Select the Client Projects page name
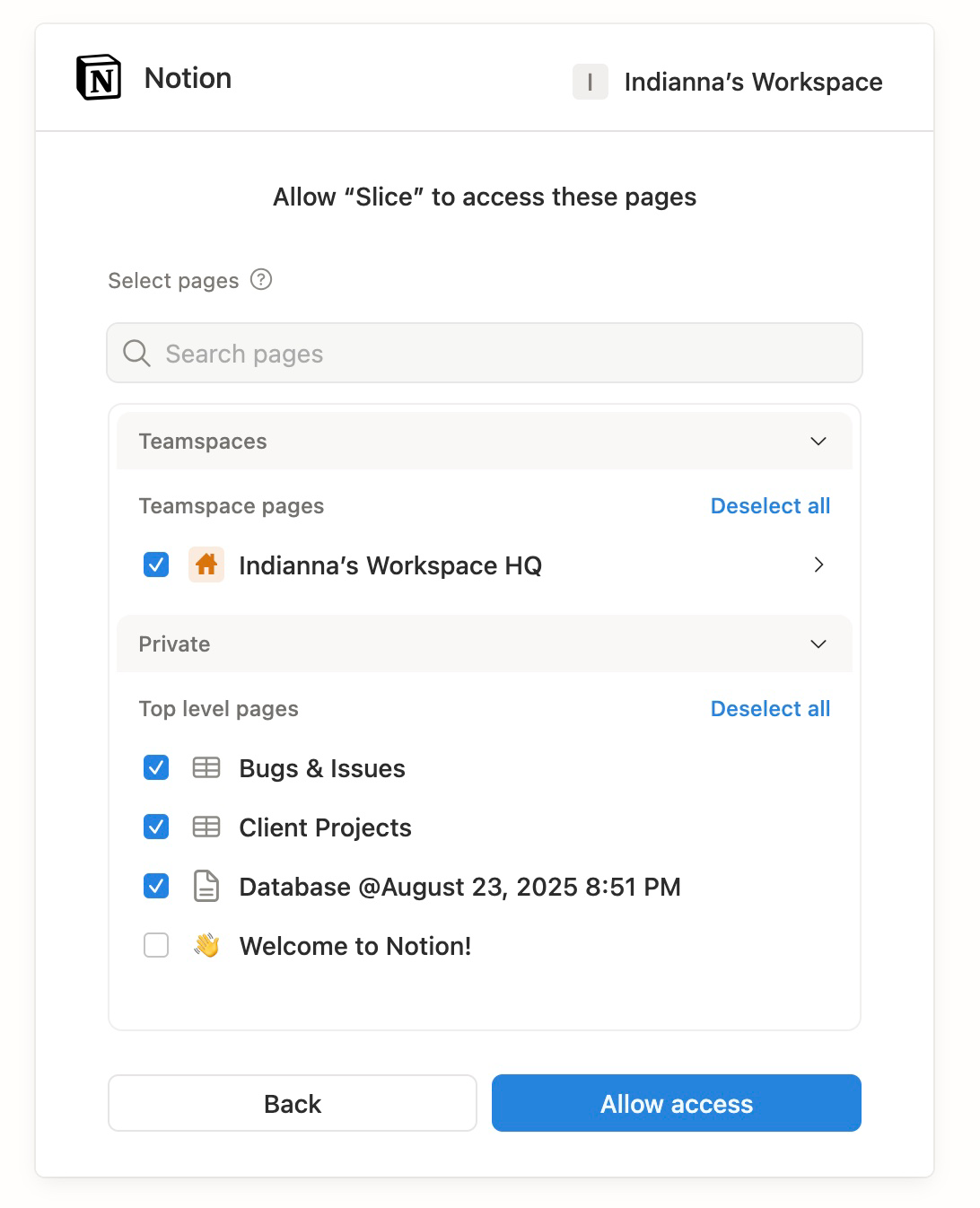Image resolution: width=980 pixels, height=1208 pixels. click(325, 827)
